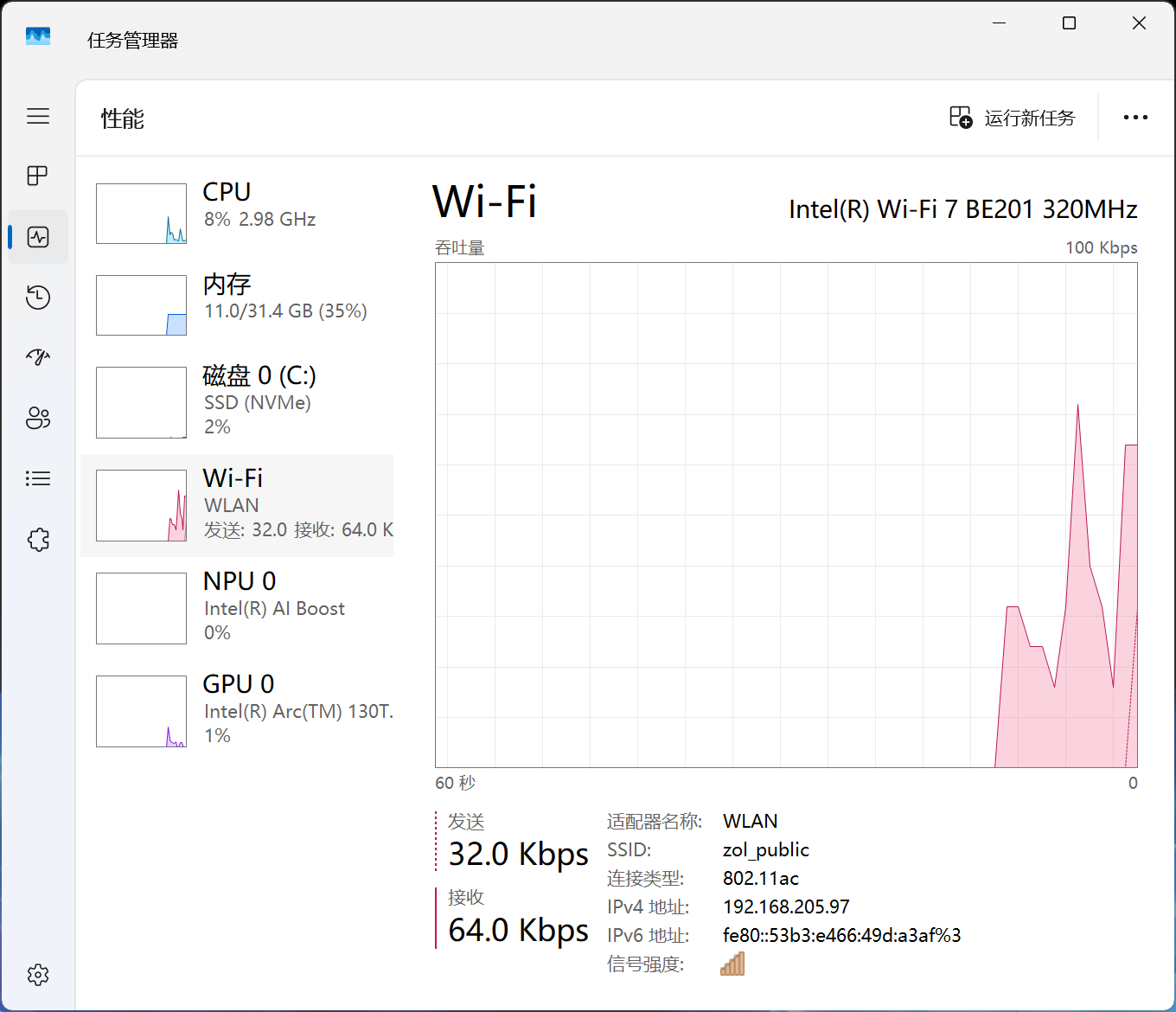Screen dimensions: 1176x1012
Task: Click the Task Manager app icon in titlebar
Action: pos(37,36)
